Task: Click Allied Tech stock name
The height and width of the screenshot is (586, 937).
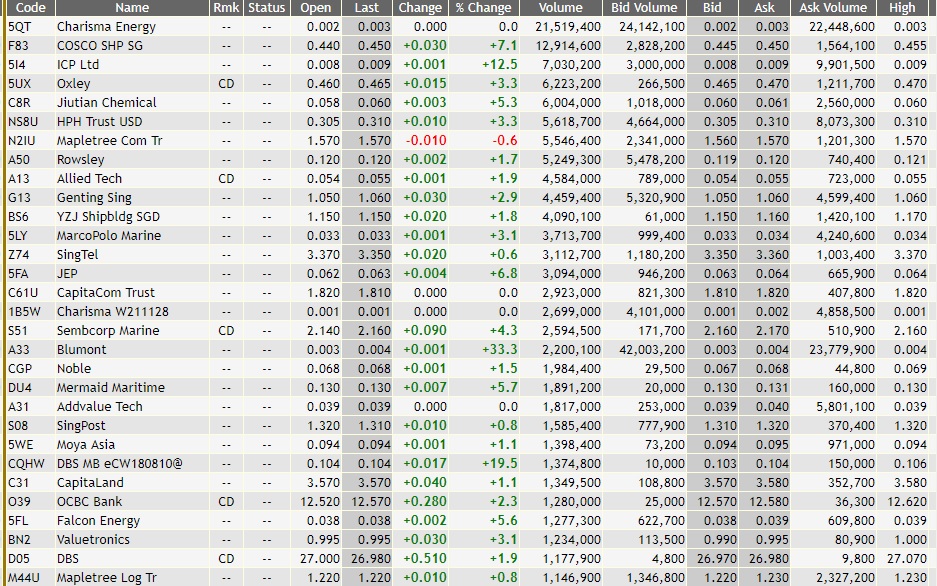Action: pyautogui.click(x=89, y=179)
